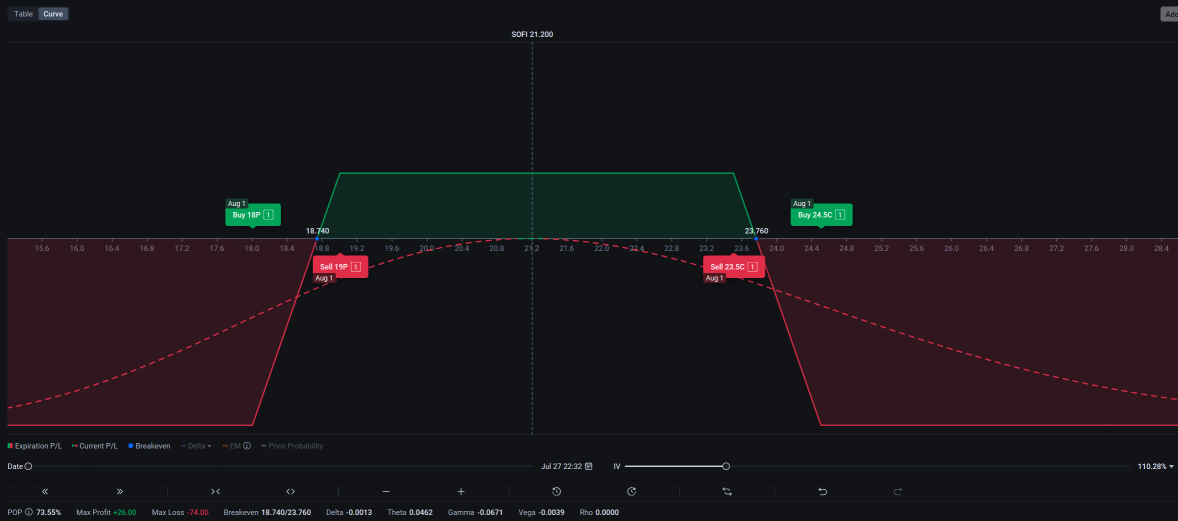
Task: Click the 26.0 price axis label
Action: point(951,248)
